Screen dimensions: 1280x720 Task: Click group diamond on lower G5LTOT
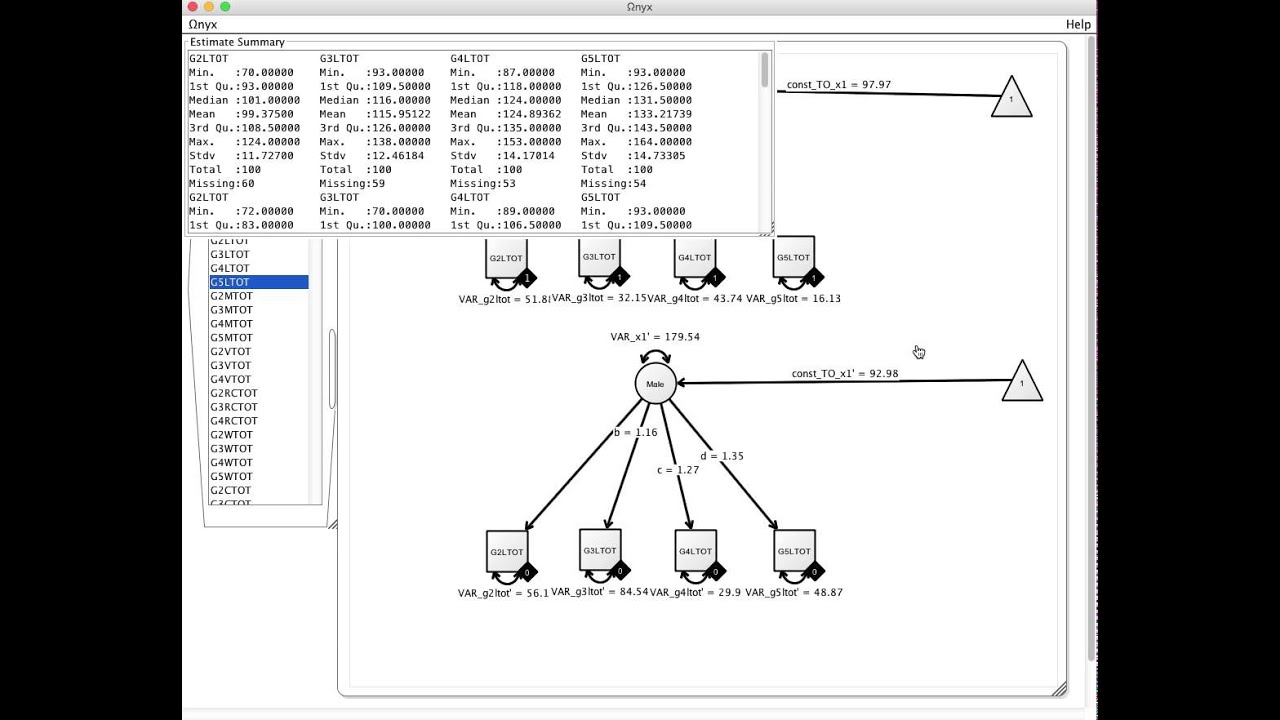814,572
